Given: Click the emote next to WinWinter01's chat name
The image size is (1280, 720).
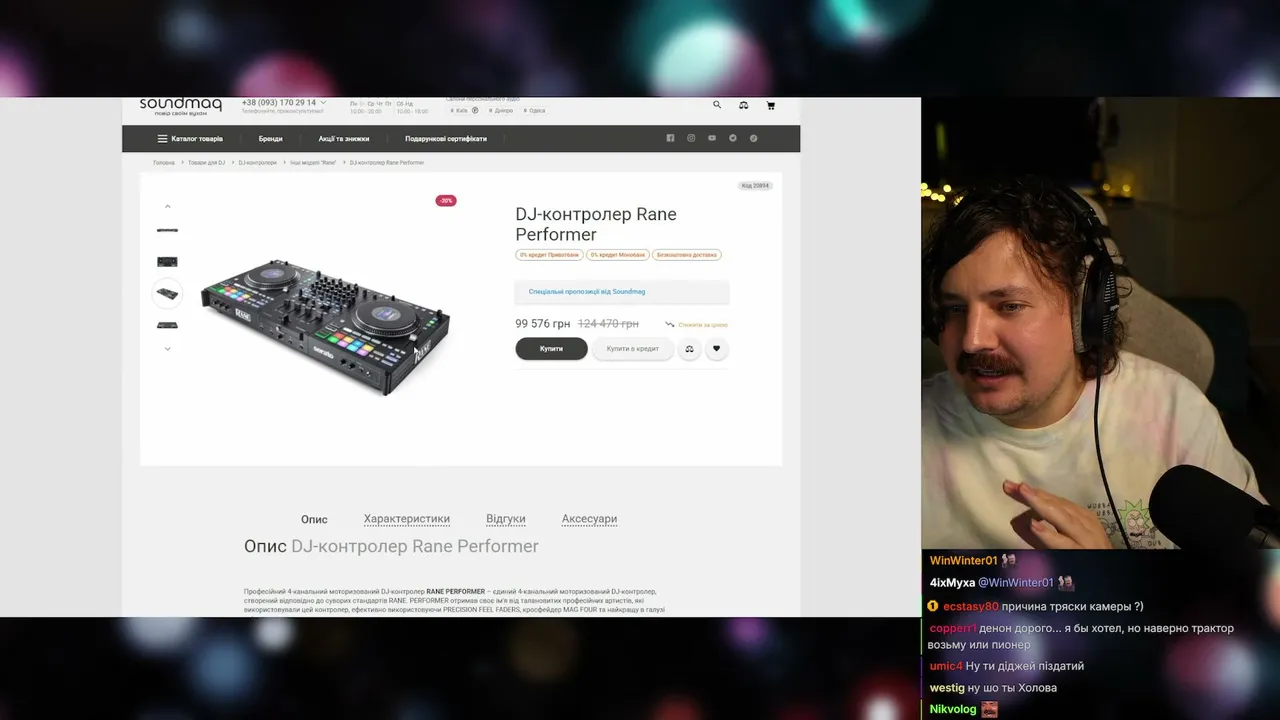Looking at the screenshot, I should [1009, 561].
